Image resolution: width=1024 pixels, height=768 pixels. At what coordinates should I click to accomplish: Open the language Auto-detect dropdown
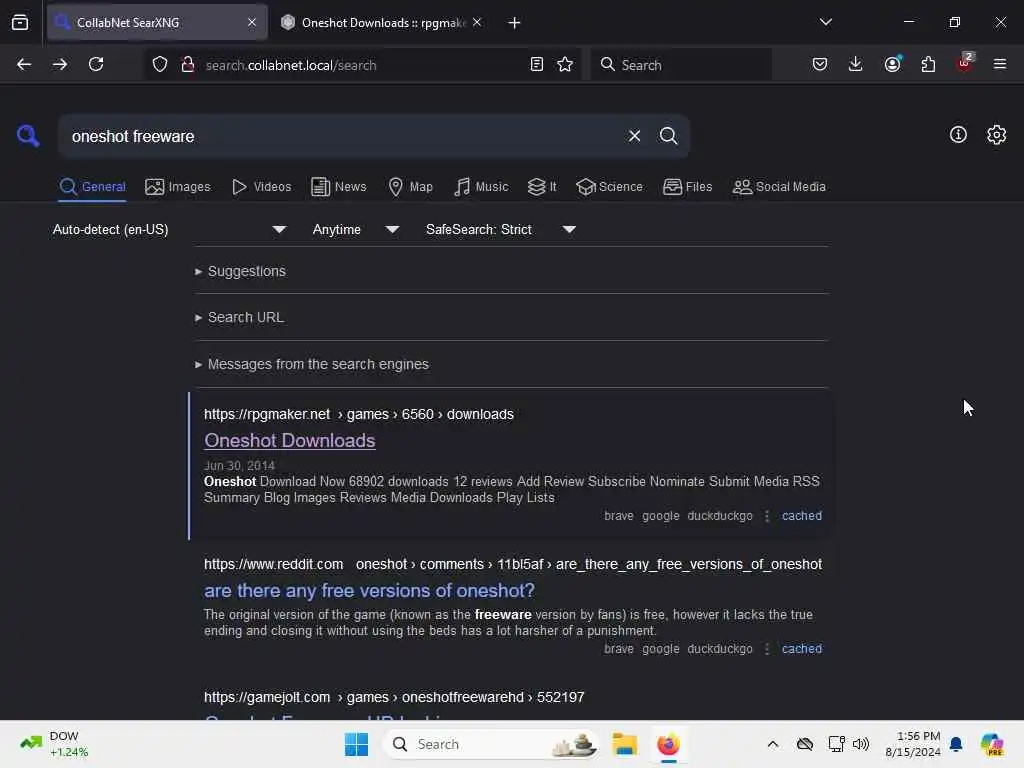pyautogui.click(x=169, y=229)
